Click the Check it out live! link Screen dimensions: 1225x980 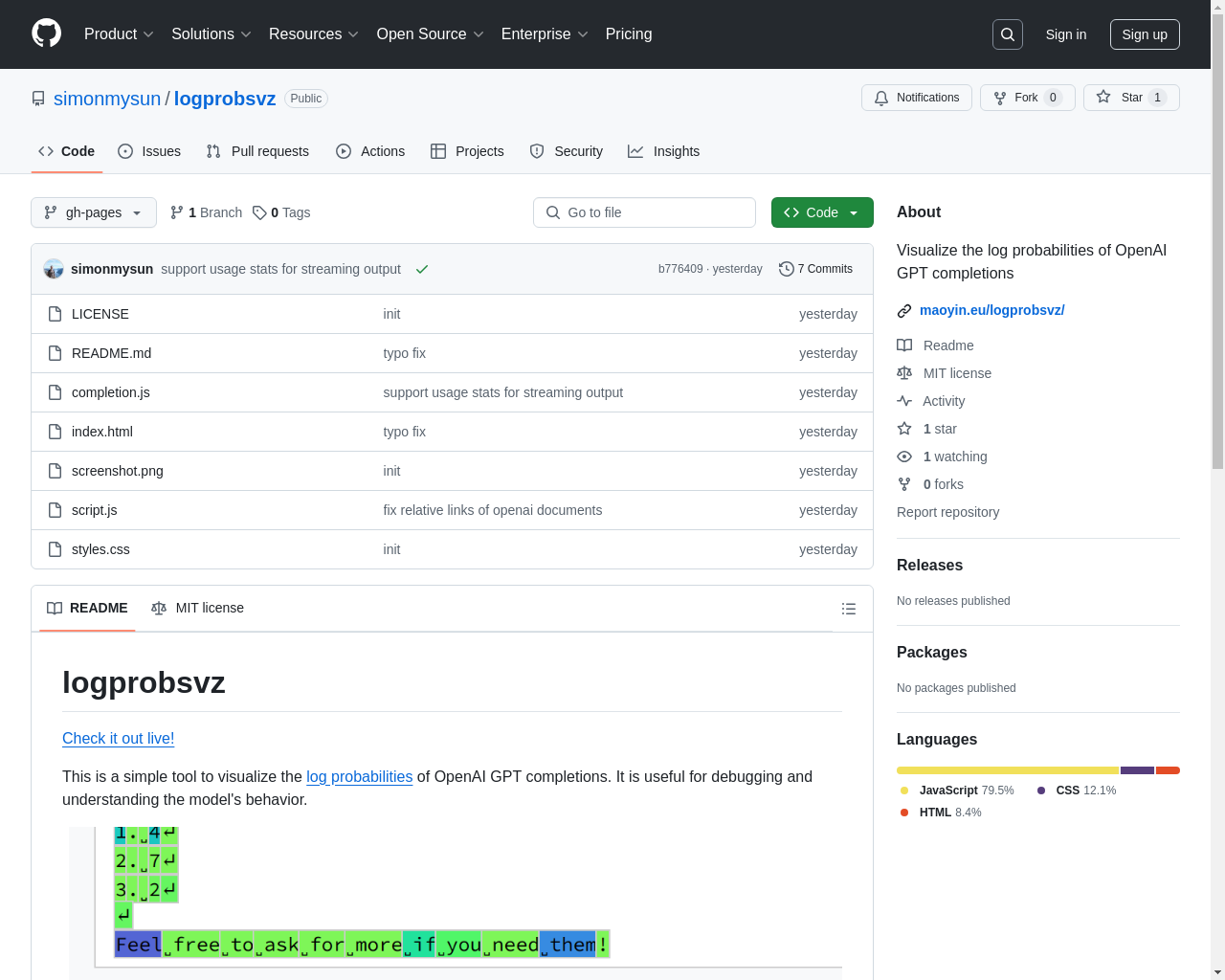(119, 738)
